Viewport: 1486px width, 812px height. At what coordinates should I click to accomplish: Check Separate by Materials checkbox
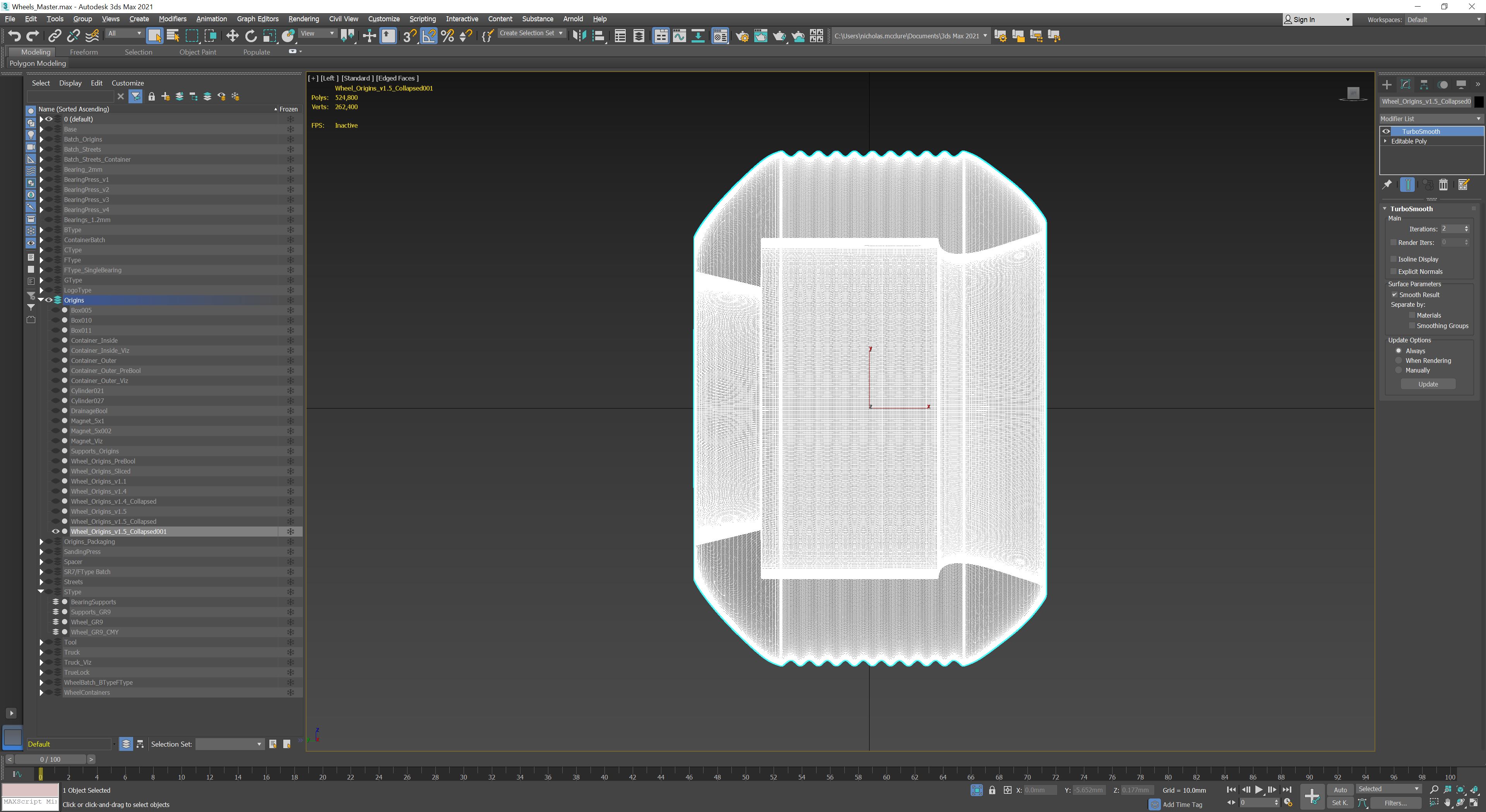(1412, 315)
